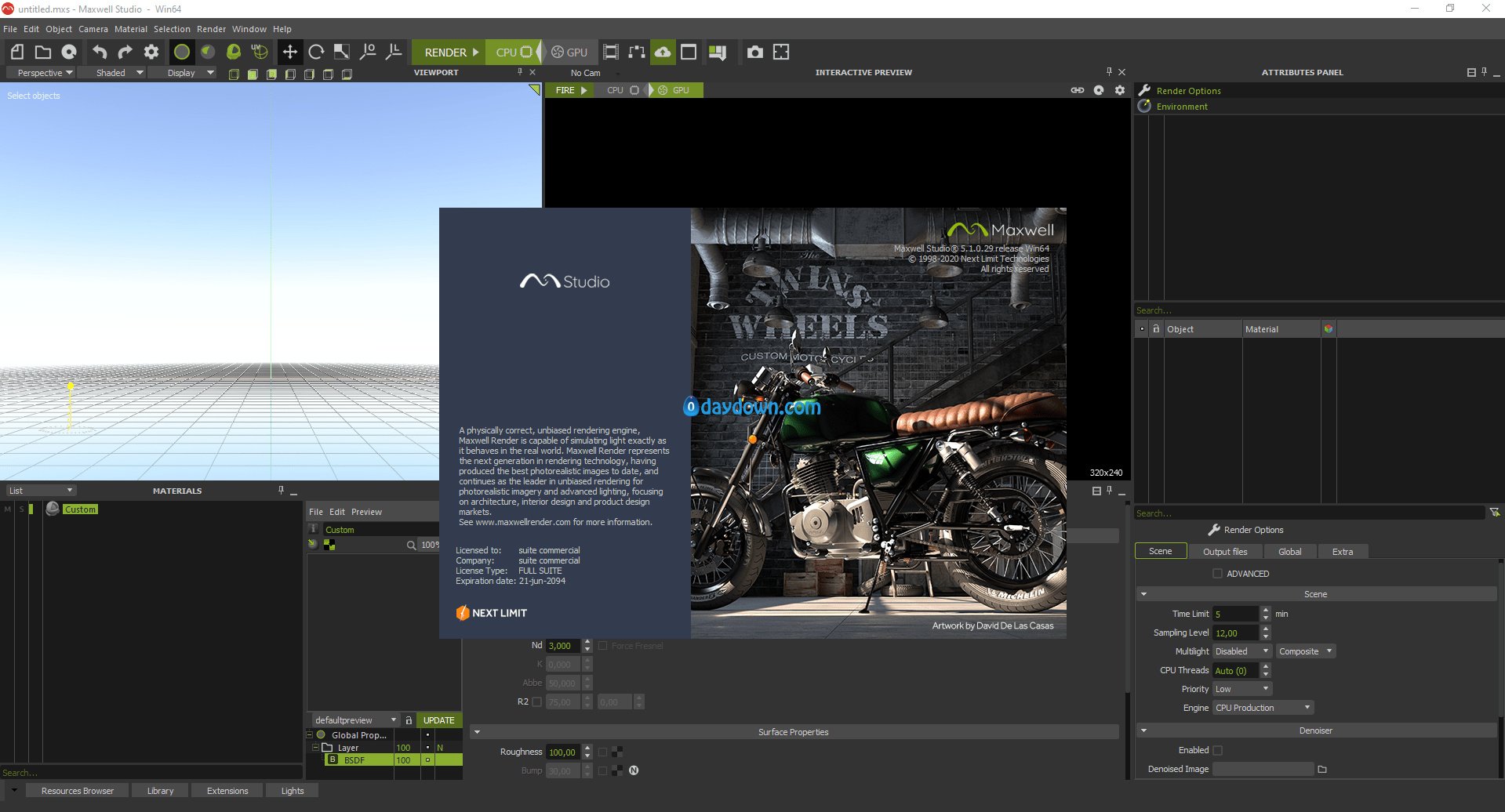The width and height of the screenshot is (1505, 812).
Task: Click the Custom material preview sphere
Action: click(x=53, y=509)
